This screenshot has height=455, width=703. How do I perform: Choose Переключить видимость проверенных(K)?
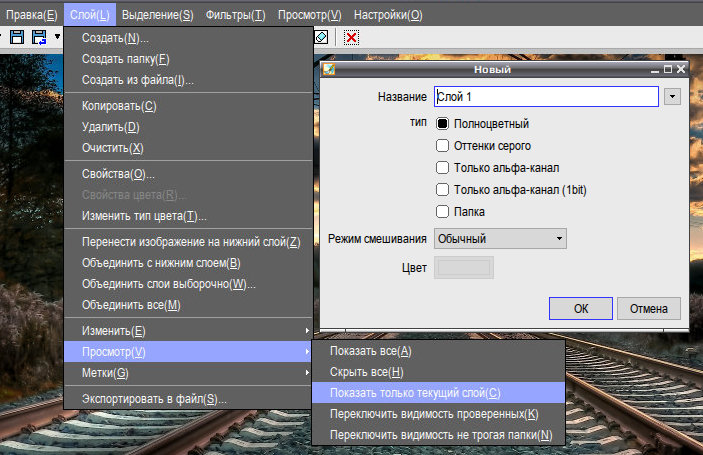(438, 414)
